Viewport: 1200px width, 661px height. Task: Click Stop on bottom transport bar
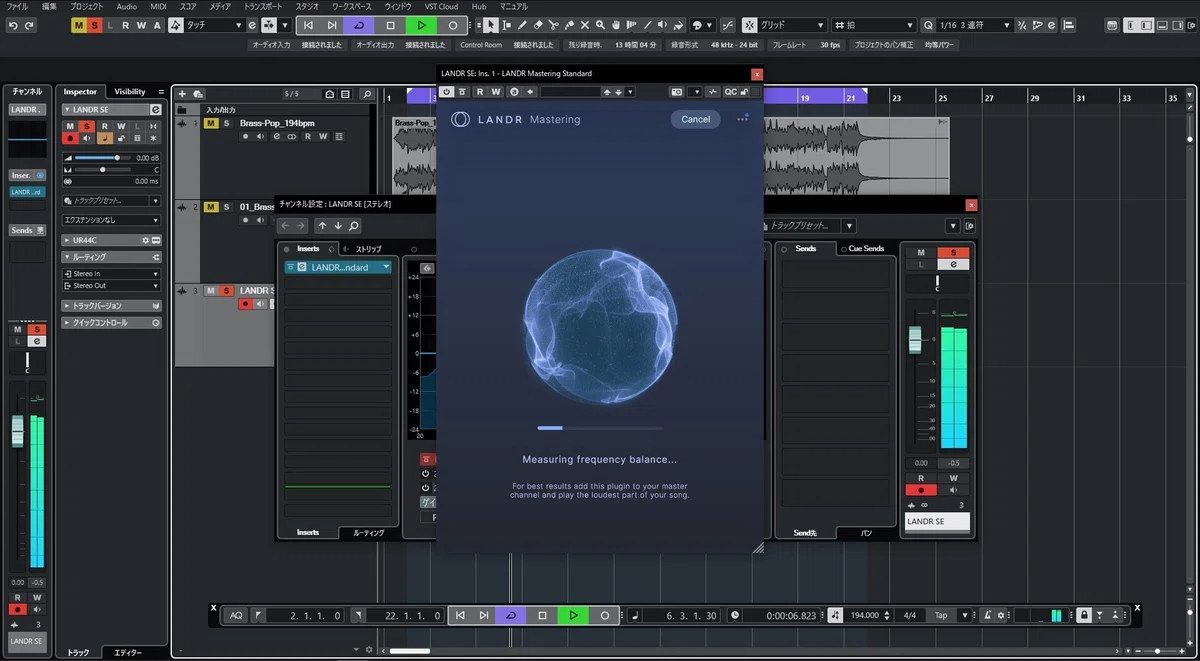click(542, 615)
